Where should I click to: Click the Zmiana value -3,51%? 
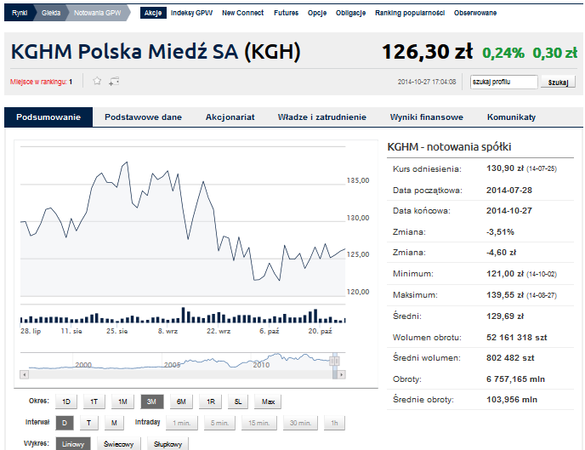[x=500, y=232]
